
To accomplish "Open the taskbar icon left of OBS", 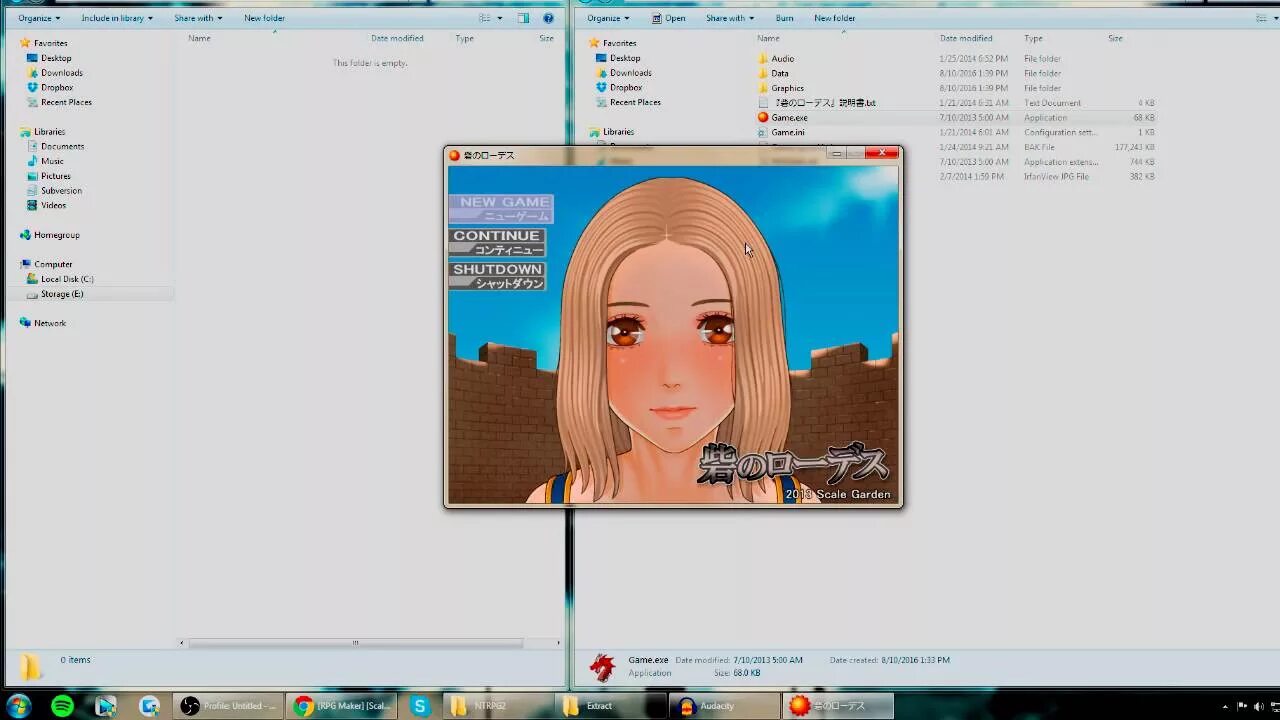I will click(x=149, y=706).
